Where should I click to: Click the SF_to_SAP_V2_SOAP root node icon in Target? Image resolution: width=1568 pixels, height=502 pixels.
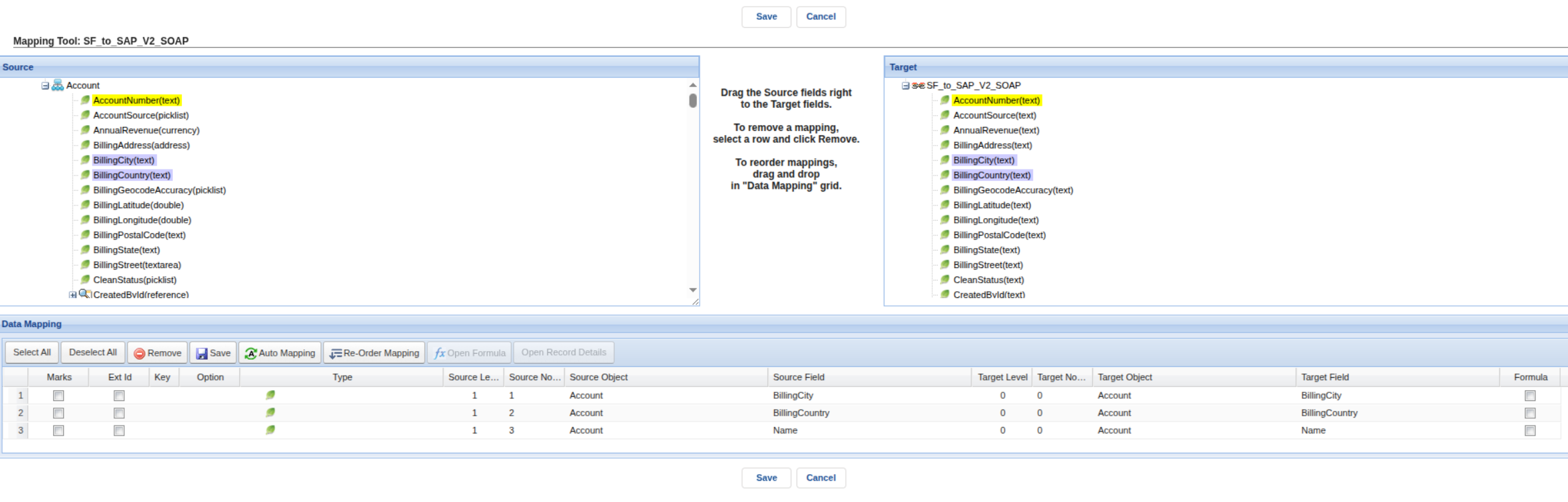(918, 85)
